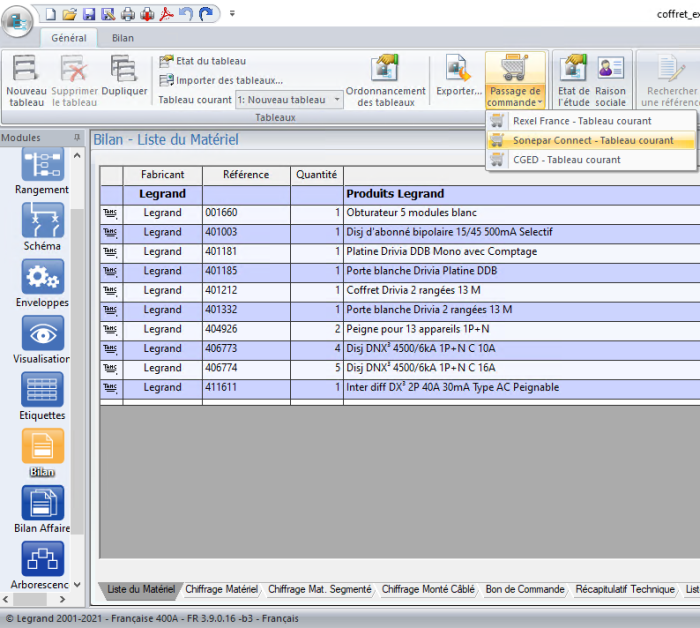Select reference 406773 cell
The image size is (700, 628).
coord(246,349)
